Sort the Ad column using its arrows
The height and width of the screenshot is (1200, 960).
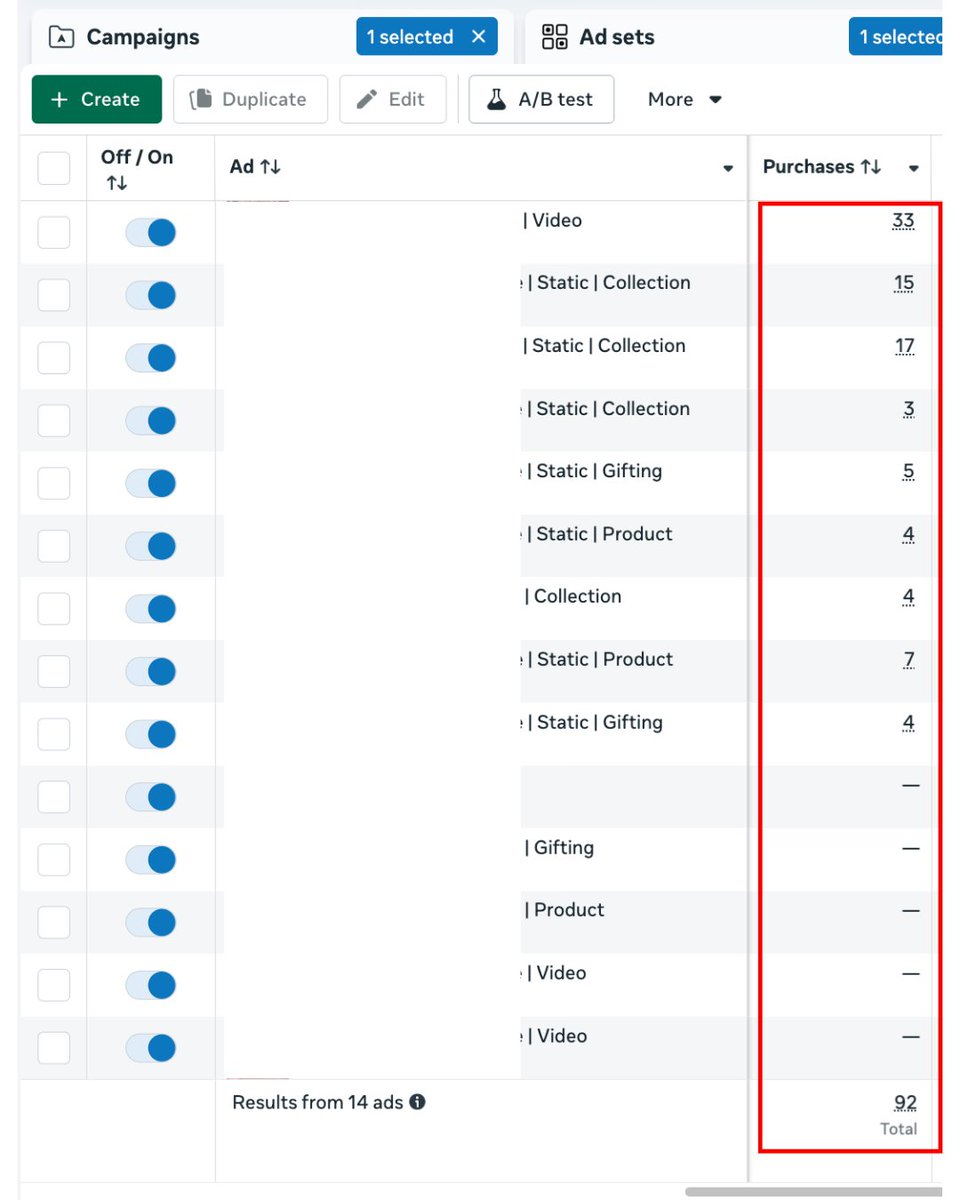pos(270,167)
